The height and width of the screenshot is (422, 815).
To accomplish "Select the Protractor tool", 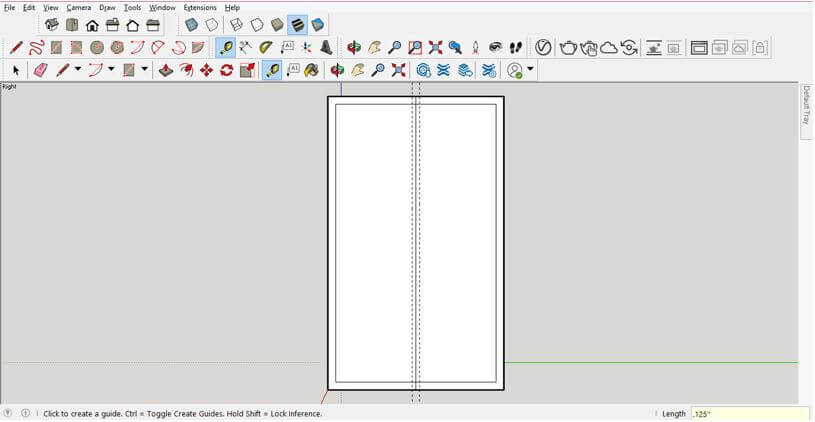I will click(x=266, y=48).
